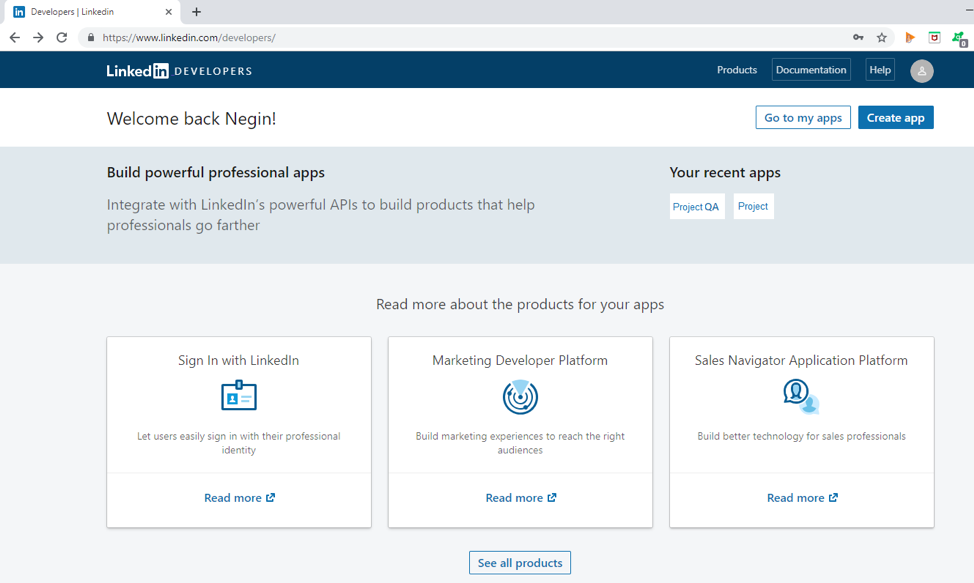The height and width of the screenshot is (583, 974).
Task: Click the red shield extension icon
Action: pos(934,38)
